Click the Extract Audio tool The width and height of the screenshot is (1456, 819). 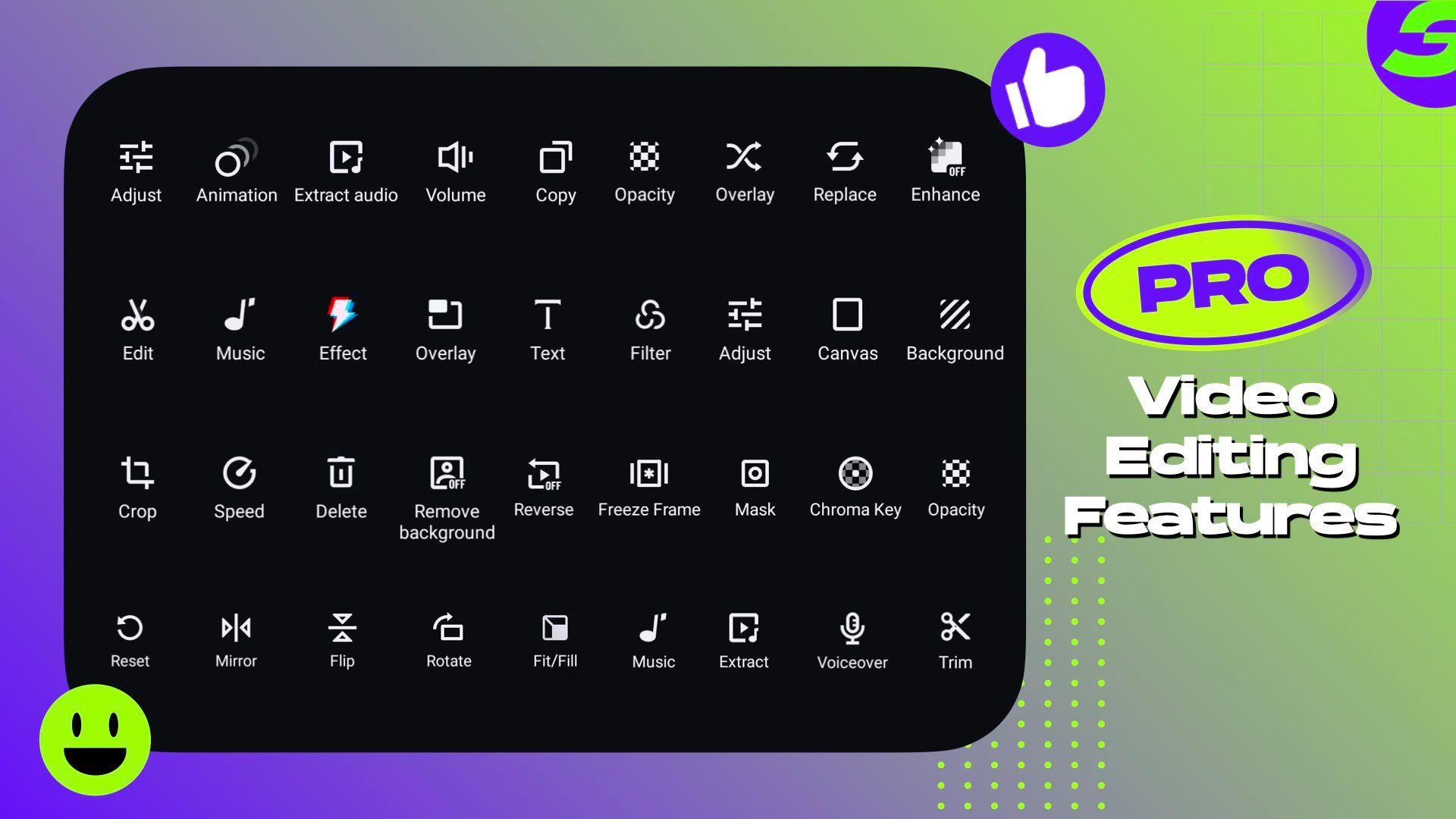pos(345,170)
